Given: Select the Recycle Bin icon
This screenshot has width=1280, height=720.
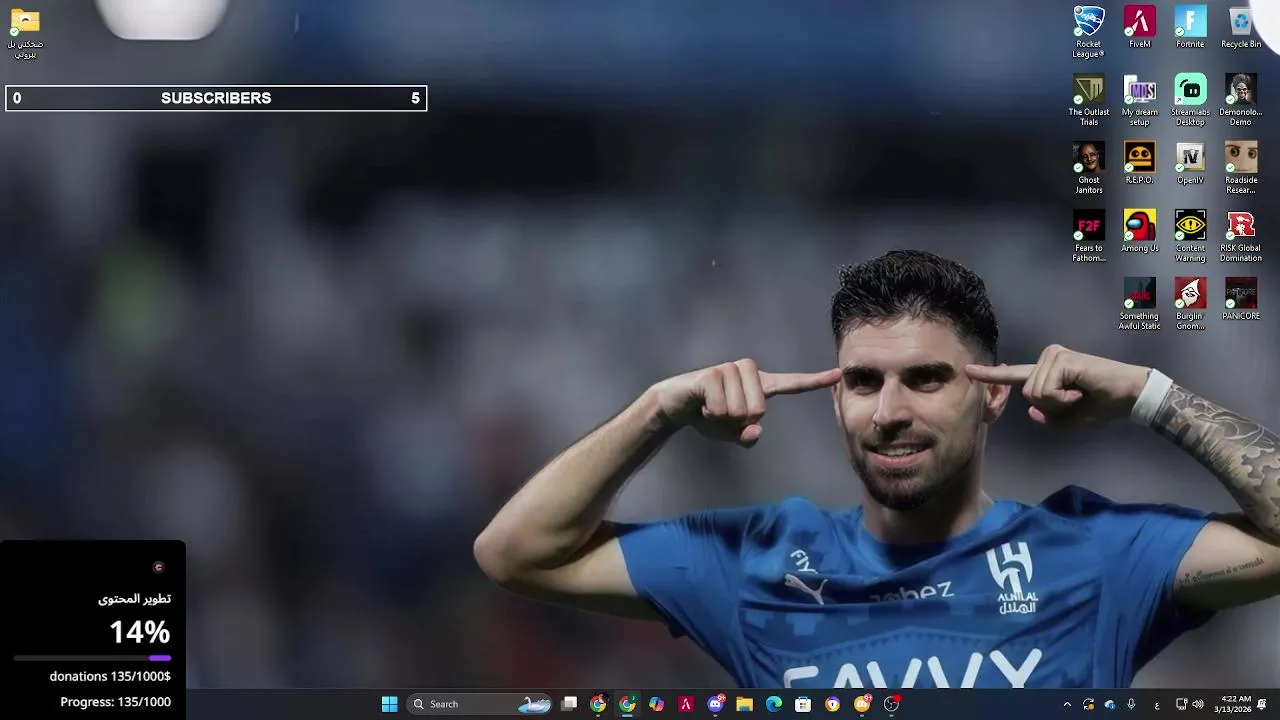Looking at the screenshot, I should (x=1241, y=27).
